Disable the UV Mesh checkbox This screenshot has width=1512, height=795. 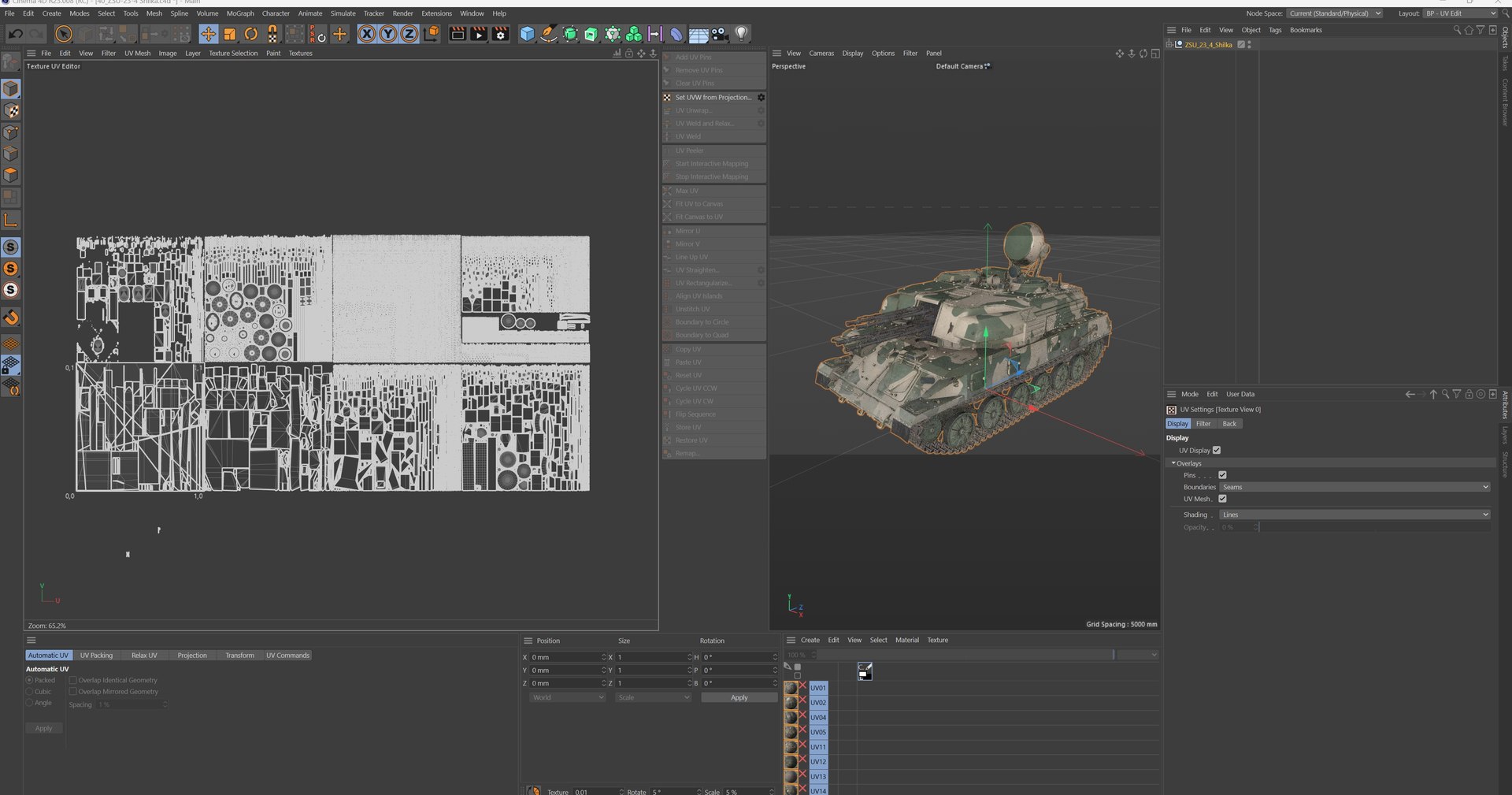click(x=1222, y=499)
